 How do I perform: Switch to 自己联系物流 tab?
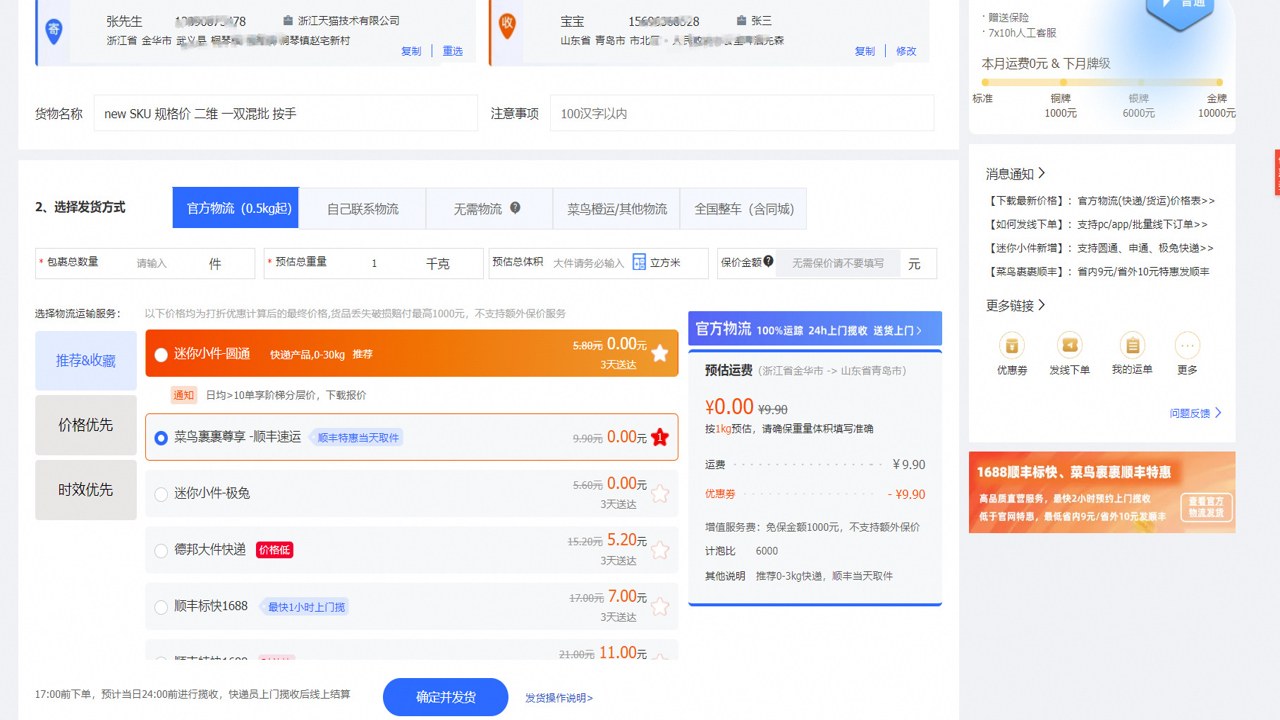(x=362, y=208)
